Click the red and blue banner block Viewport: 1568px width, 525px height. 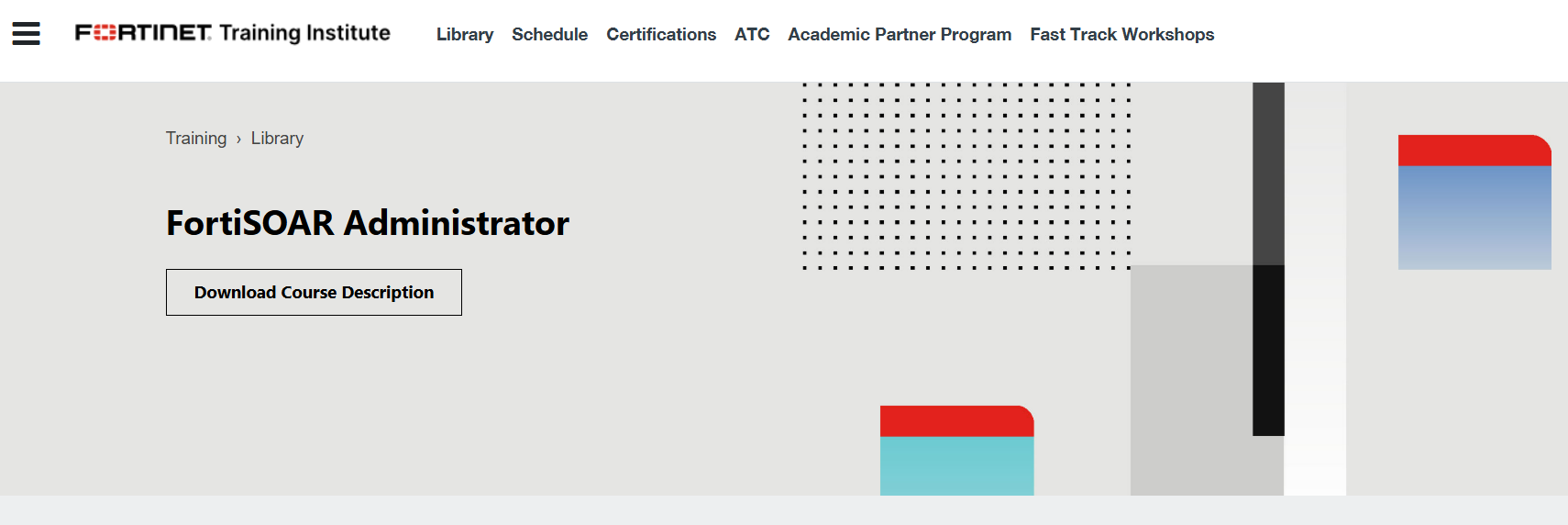(x=1474, y=202)
